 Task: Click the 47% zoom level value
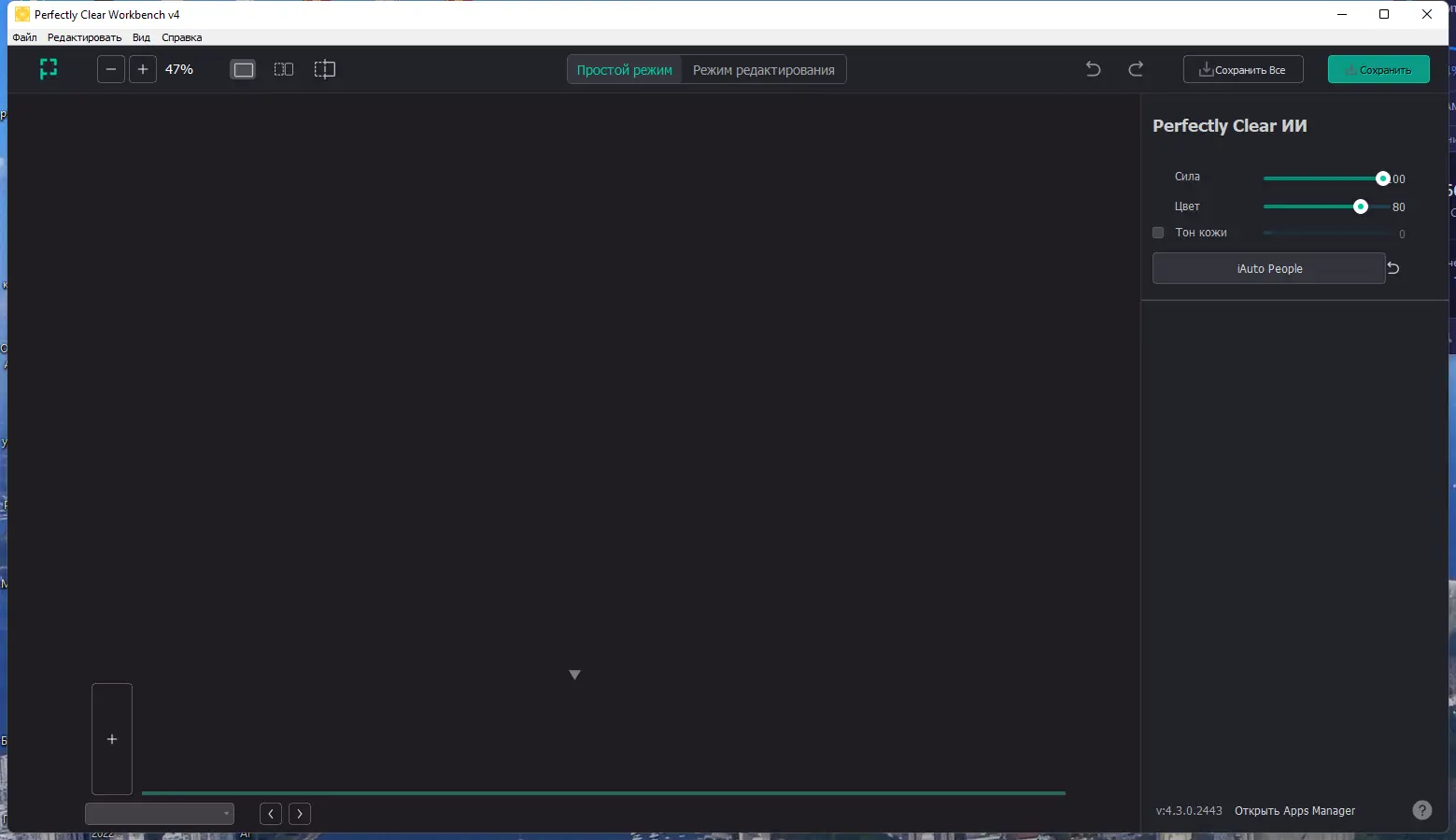tap(179, 69)
